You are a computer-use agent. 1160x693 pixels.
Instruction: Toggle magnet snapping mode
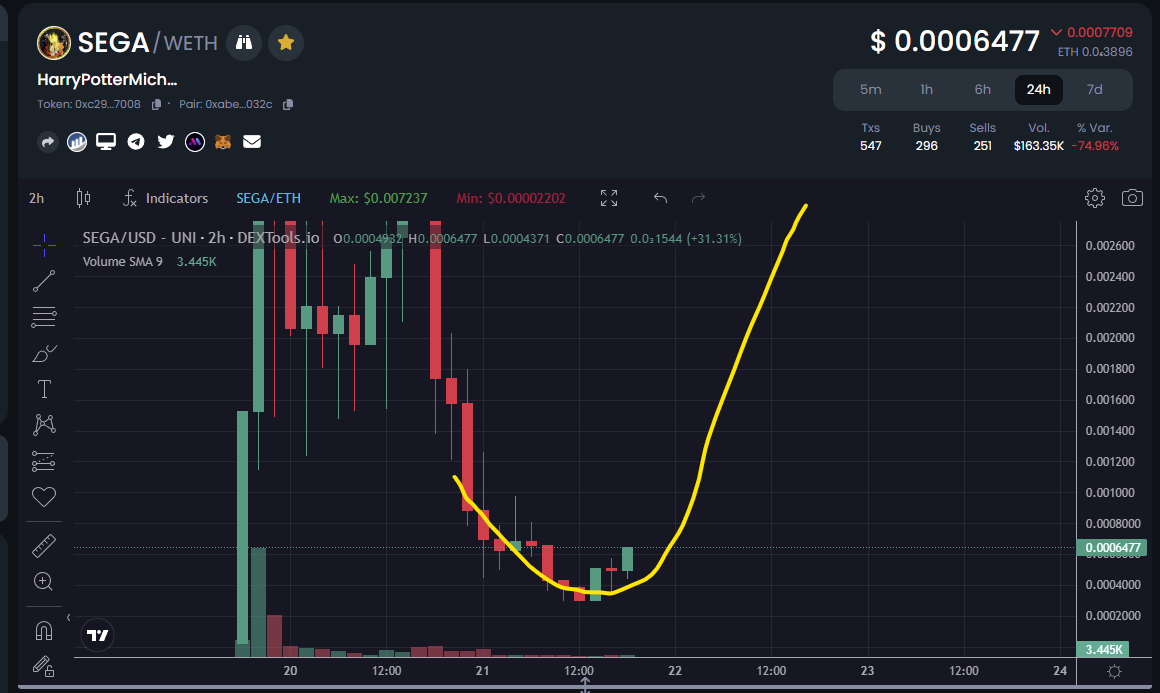[44, 629]
